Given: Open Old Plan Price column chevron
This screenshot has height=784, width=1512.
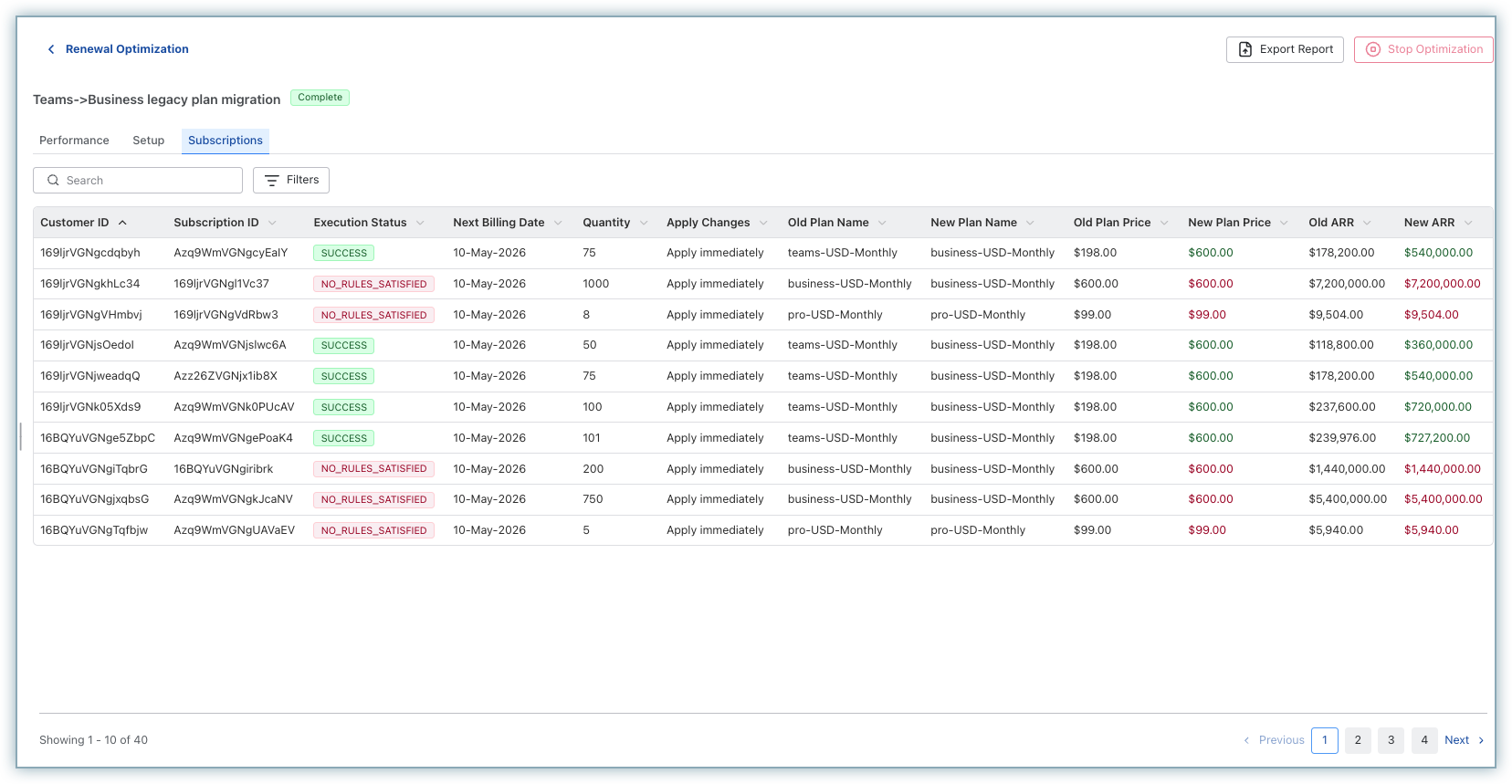Looking at the screenshot, I should pos(1164,223).
